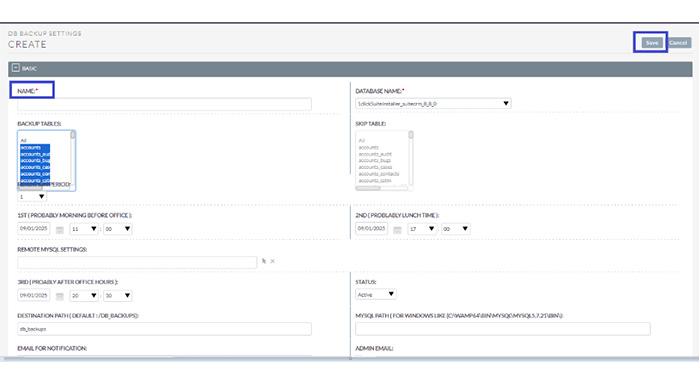Select 'accounts_cases' in Skip Table list
This screenshot has width=700, height=384.
click(375, 167)
